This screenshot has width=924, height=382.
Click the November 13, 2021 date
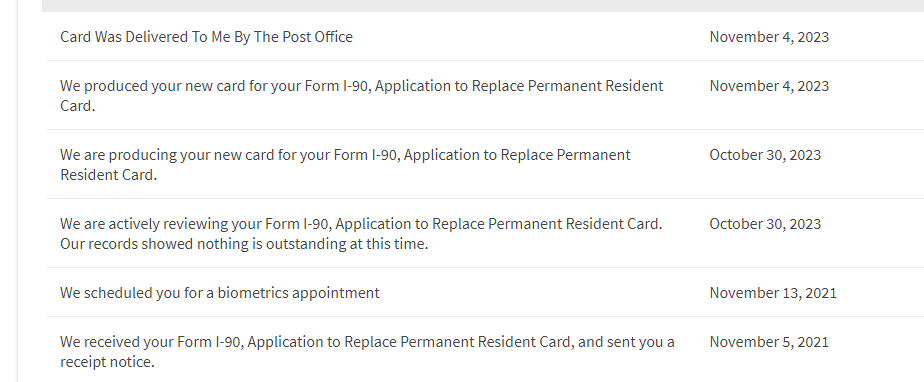coord(773,292)
